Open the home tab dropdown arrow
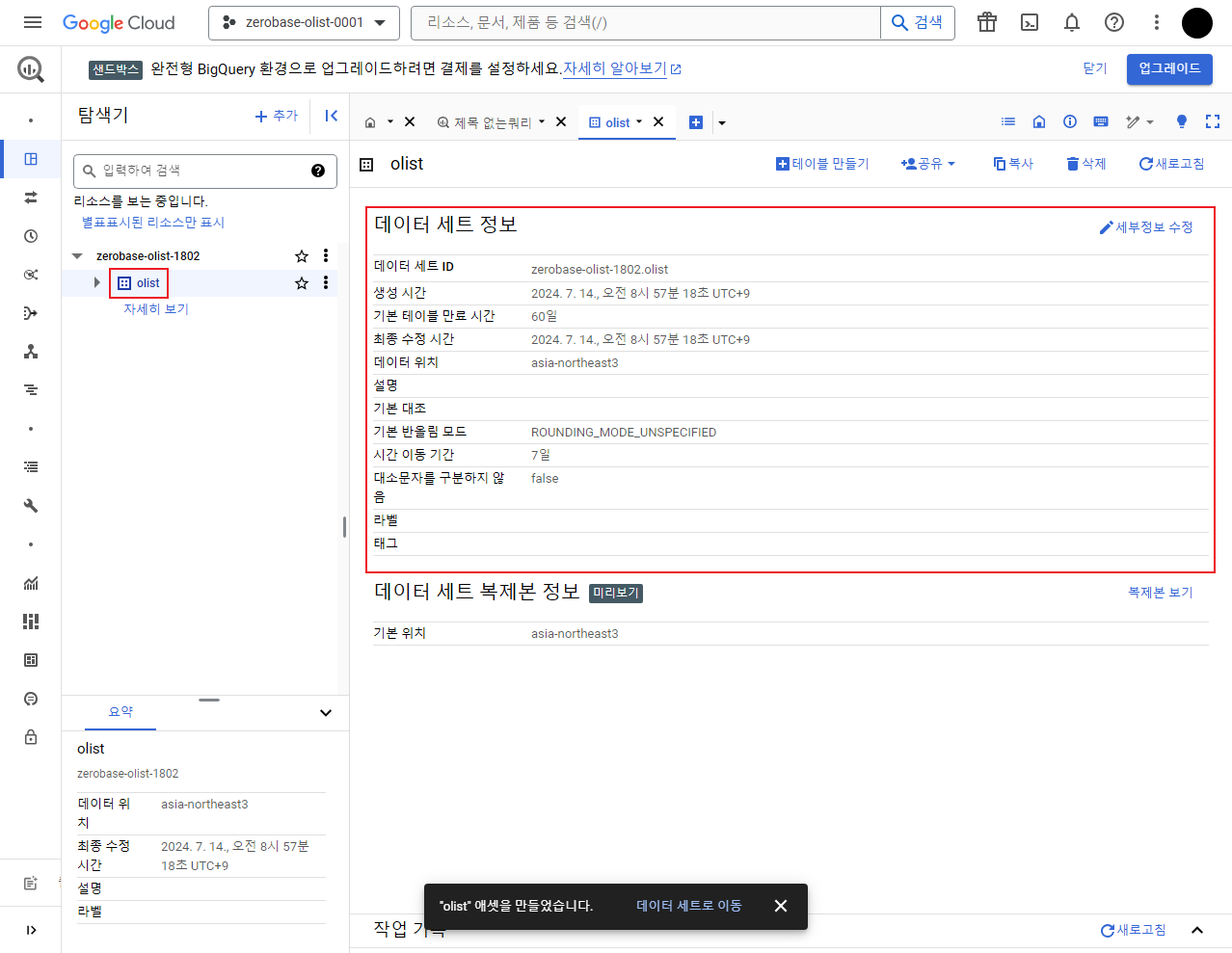The width and height of the screenshot is (1232, 953). [390, 122]
